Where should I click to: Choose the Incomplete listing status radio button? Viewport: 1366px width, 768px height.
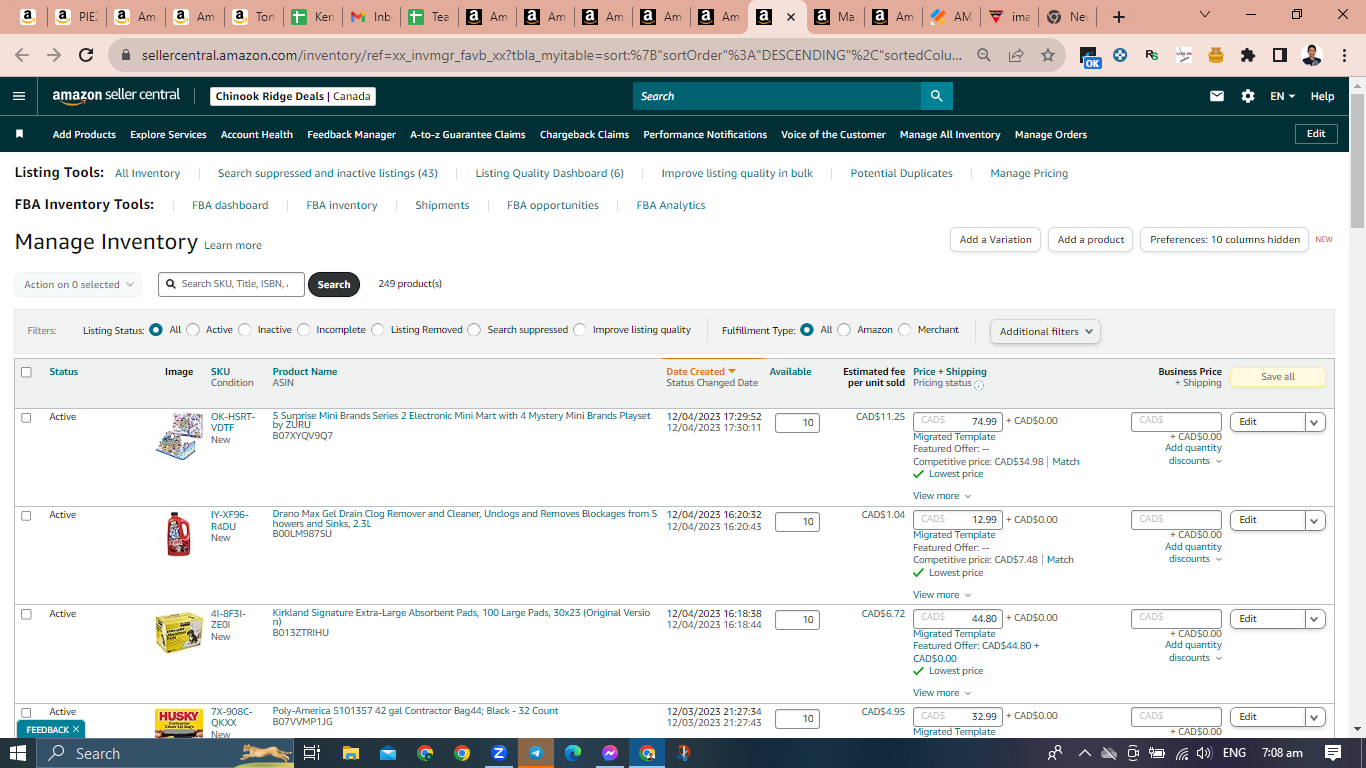click(303, 330)
